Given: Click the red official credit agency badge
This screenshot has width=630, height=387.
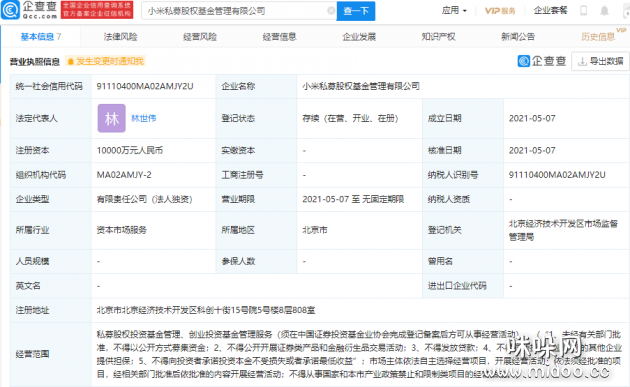Looking at the screenshot, I should (x=97, y=10).
